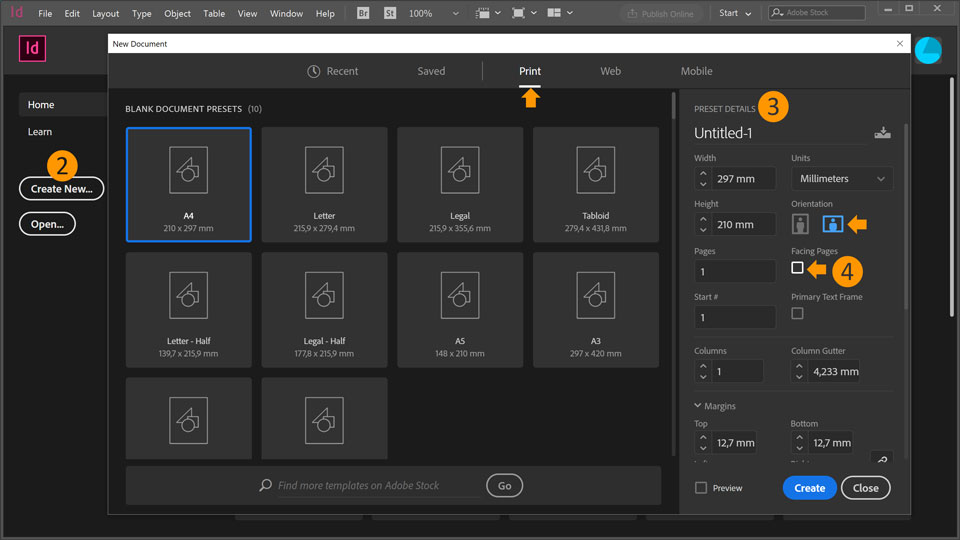
Task: Open the Object menu
Action: [178, 13]
